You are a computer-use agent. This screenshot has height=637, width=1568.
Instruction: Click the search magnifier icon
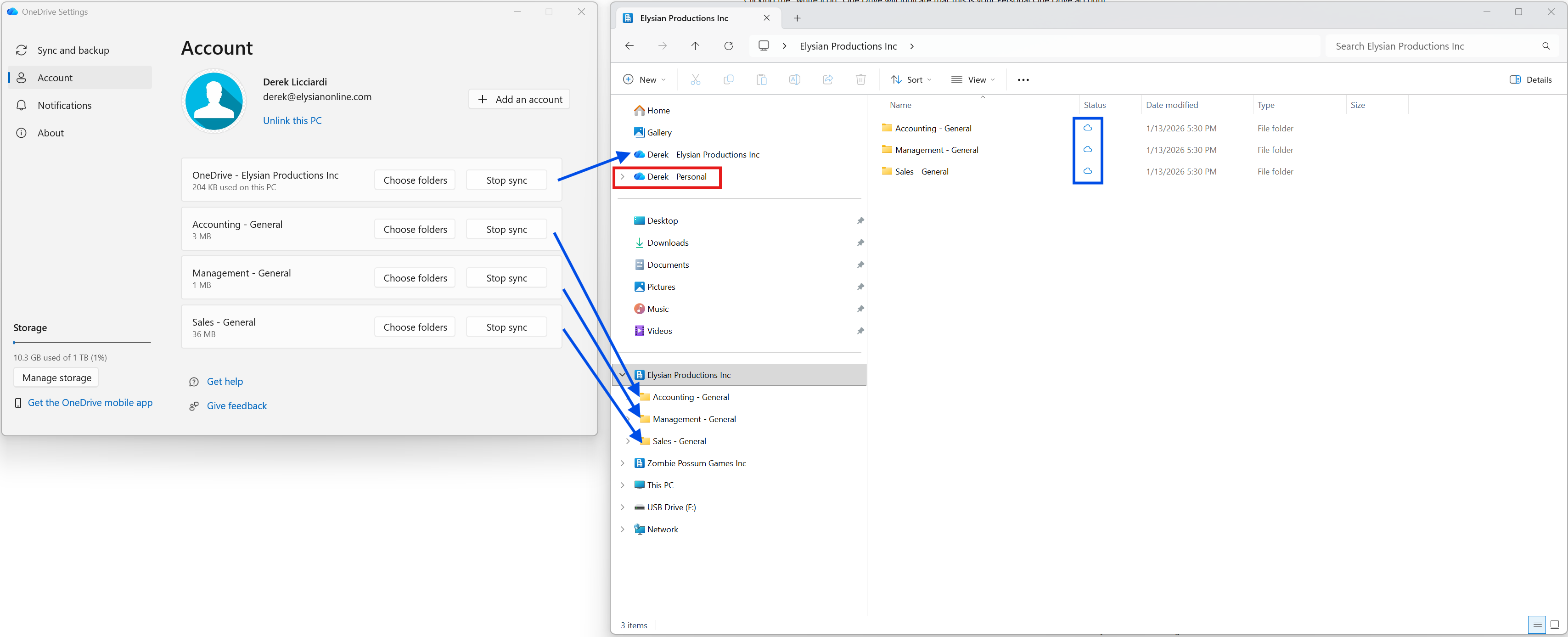pos(1546,46)
